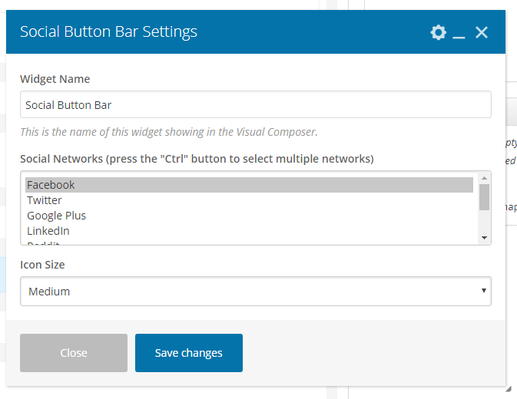
Task: Select Twitter in the Social Networks list
Action: pyautogui.click(x=249, y=200)
